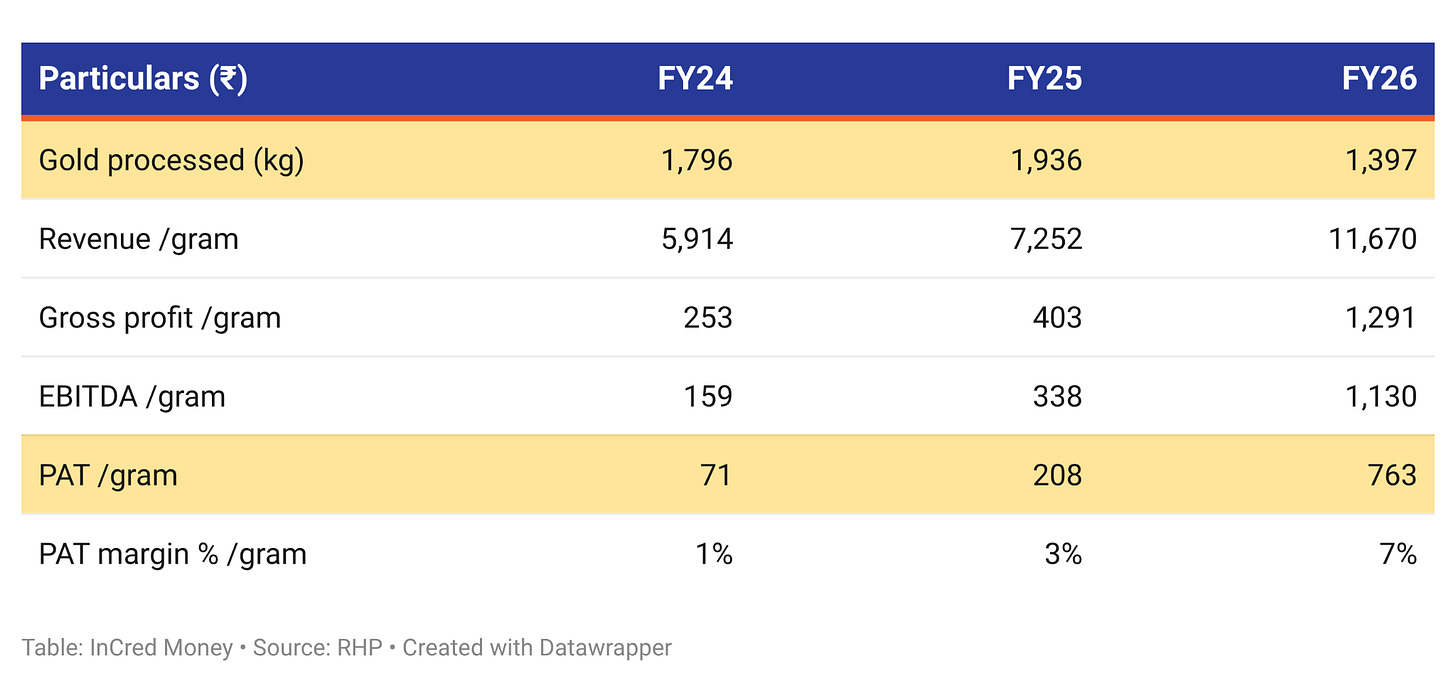The image size is (1456, 683).
Task: Click the FY24 PAT margin value 1%
Action: (x=714, y=554)
